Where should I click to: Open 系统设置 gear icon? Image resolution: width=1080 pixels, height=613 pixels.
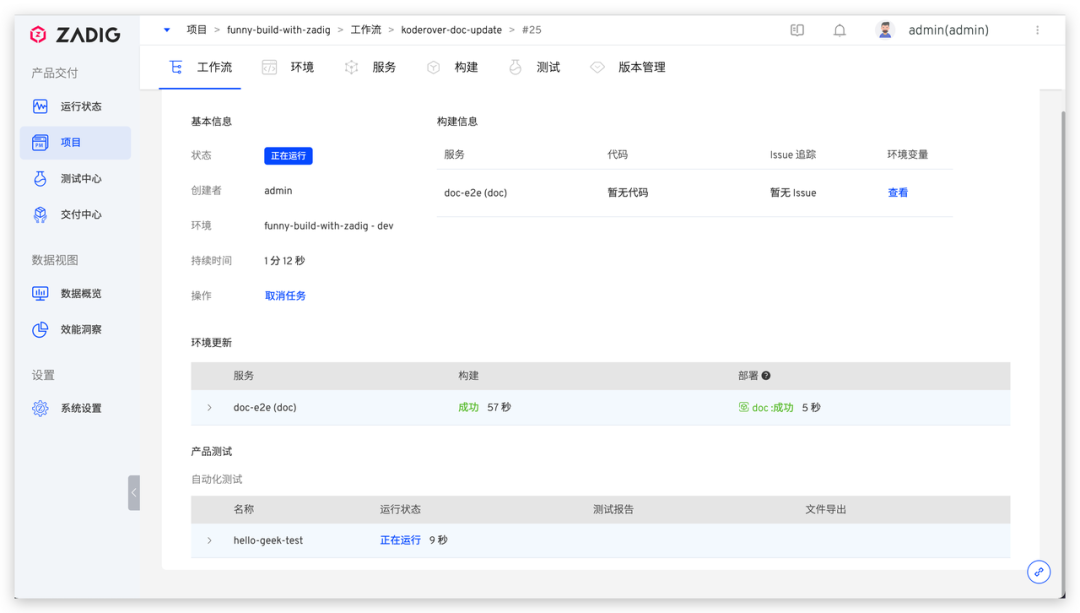coord(40,408)
